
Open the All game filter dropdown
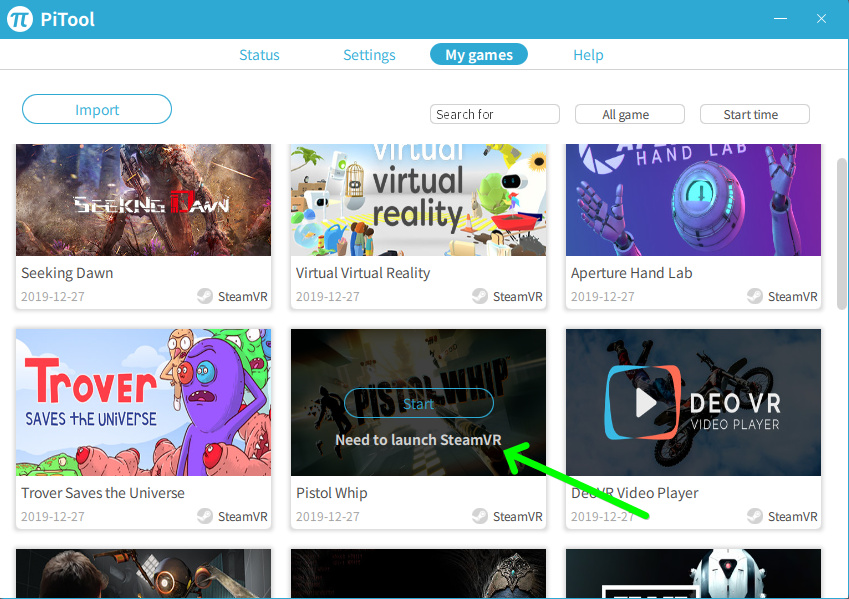(630, 114)
